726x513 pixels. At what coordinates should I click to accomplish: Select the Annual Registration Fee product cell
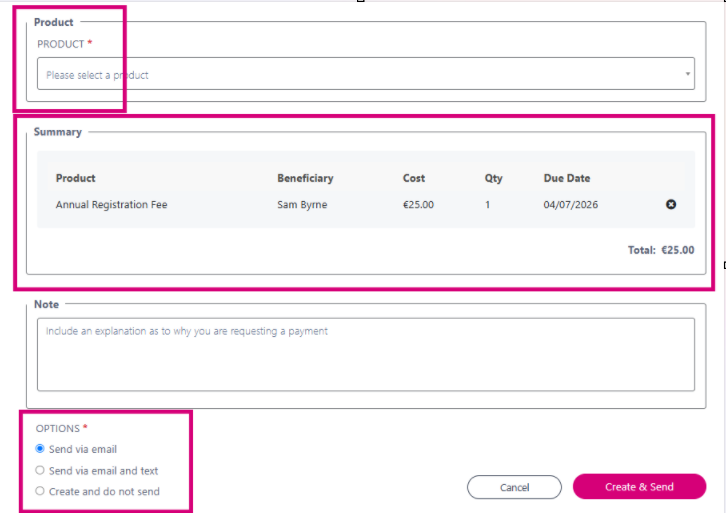(112, 205)
